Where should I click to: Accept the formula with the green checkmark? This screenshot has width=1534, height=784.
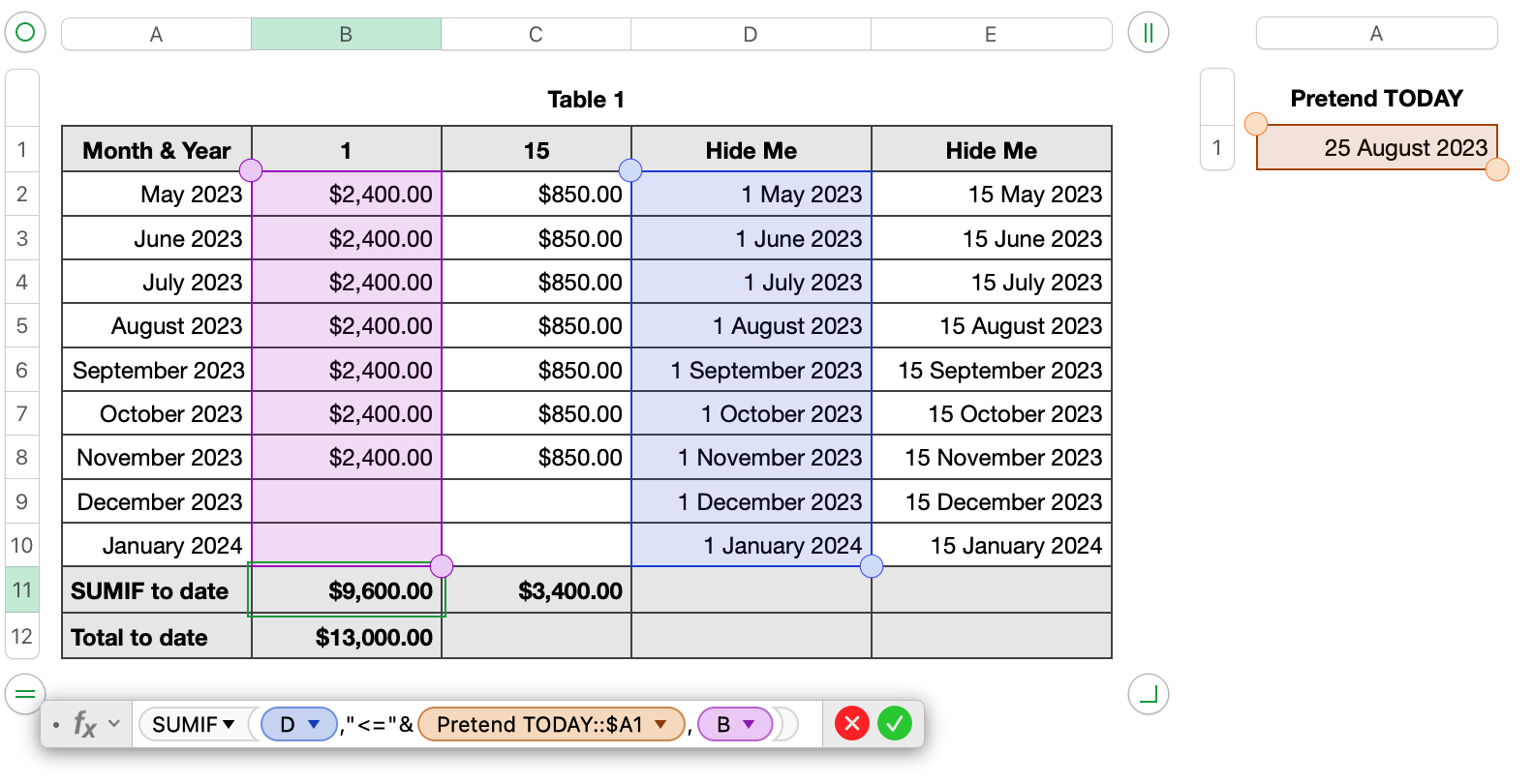click(x=895, y=723)
